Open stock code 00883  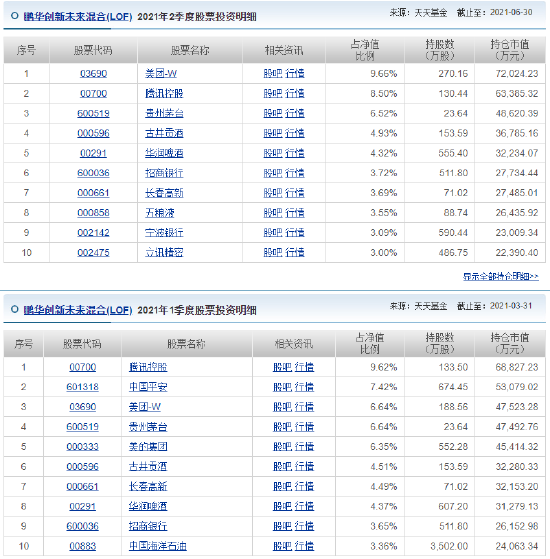83,546
